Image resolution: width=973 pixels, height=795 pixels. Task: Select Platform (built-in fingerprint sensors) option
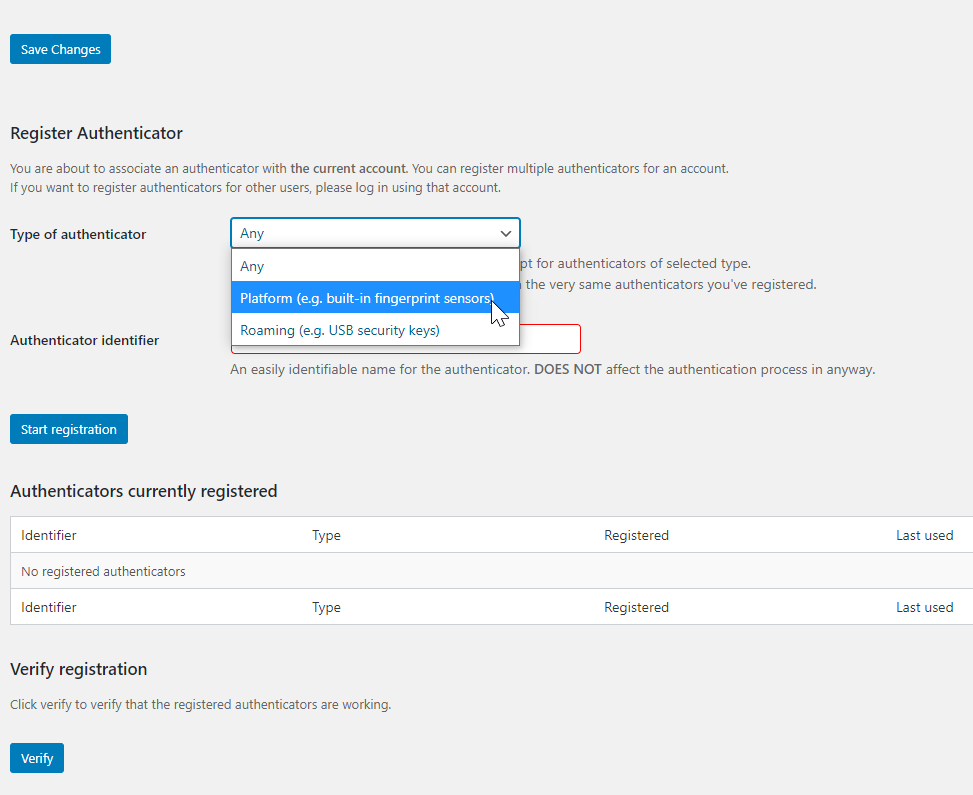click(x=367, y=298)
